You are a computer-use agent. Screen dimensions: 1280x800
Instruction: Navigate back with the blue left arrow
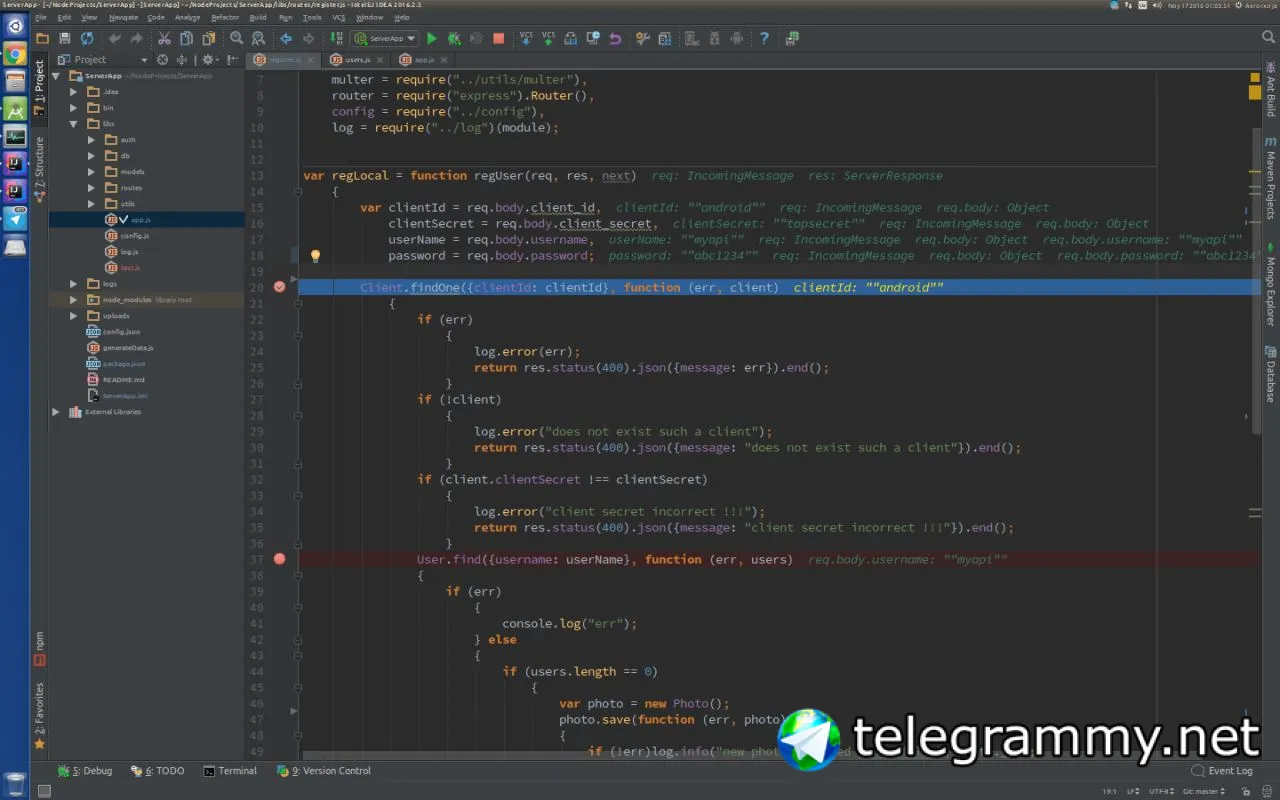click(286, 39)
